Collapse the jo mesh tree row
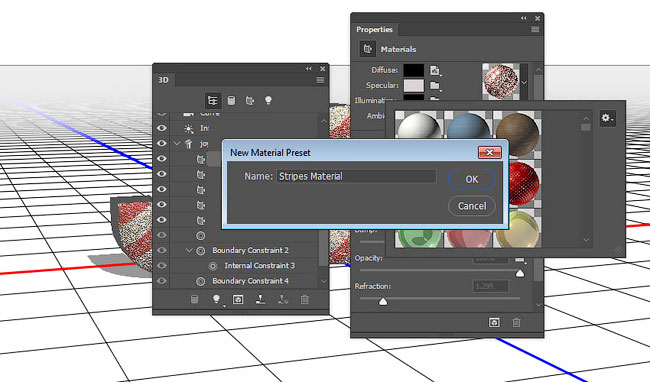The image size is (650, 382). pyautogui.click(x=177, y=143)
